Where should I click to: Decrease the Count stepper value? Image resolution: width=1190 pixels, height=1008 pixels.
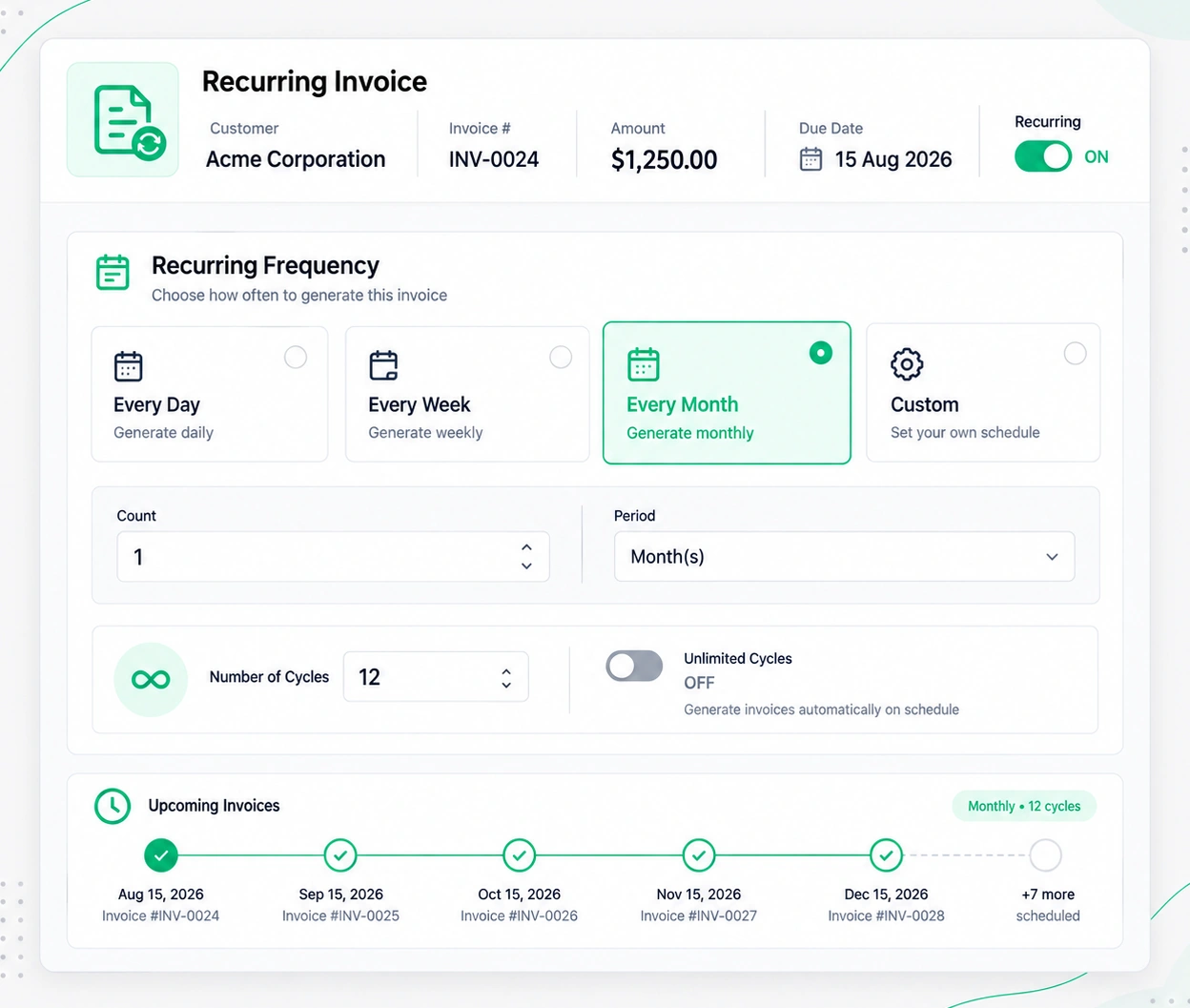(x=526, y=566)
